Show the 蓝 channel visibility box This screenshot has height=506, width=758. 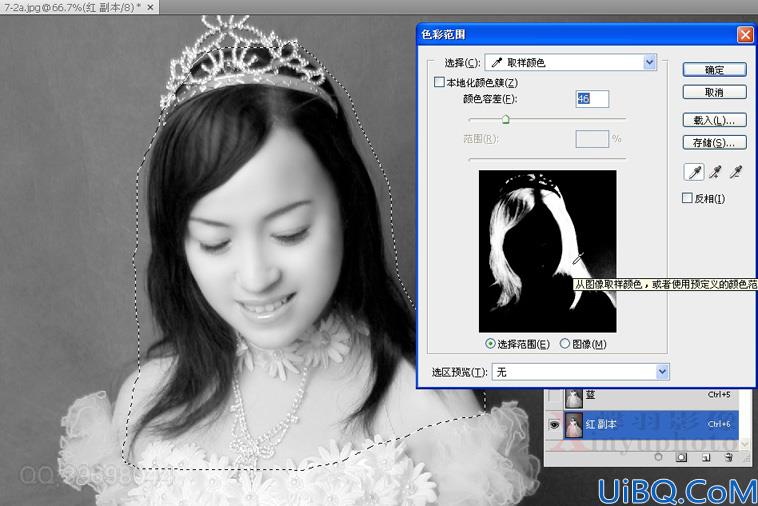554,396
